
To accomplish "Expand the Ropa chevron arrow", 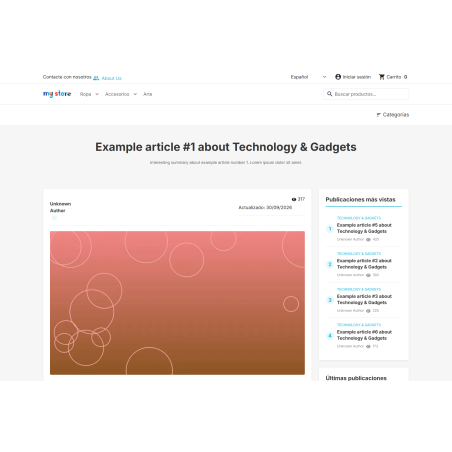I will point(97,94).
